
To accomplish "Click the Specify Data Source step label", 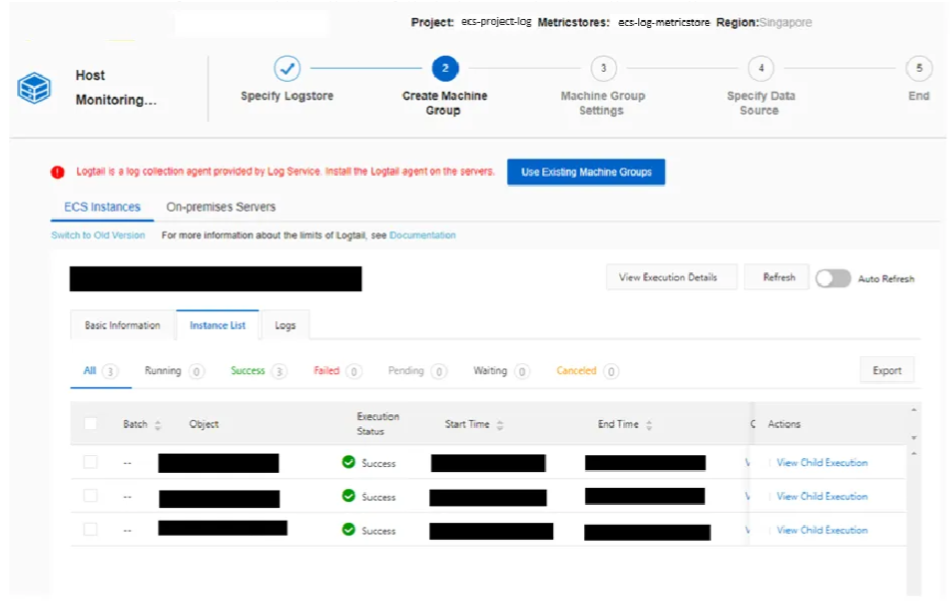I will pyautogui.click(x=760, y=103).
